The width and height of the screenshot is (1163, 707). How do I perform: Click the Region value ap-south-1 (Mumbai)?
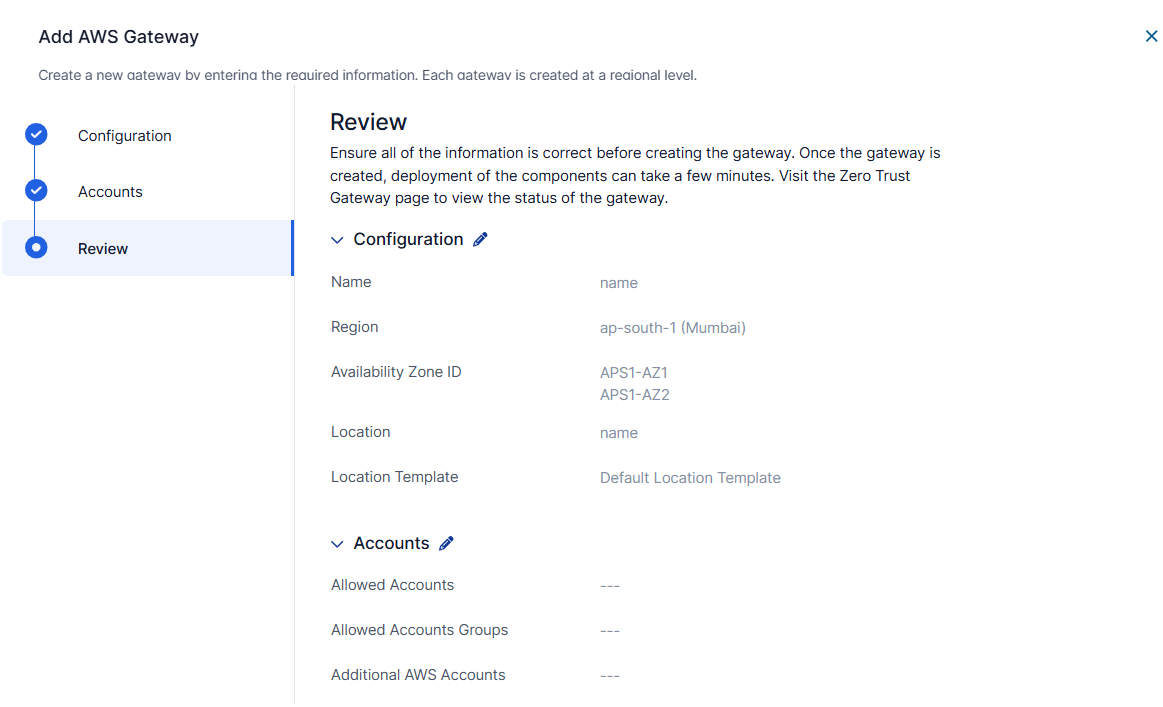(x=673, y=328)
